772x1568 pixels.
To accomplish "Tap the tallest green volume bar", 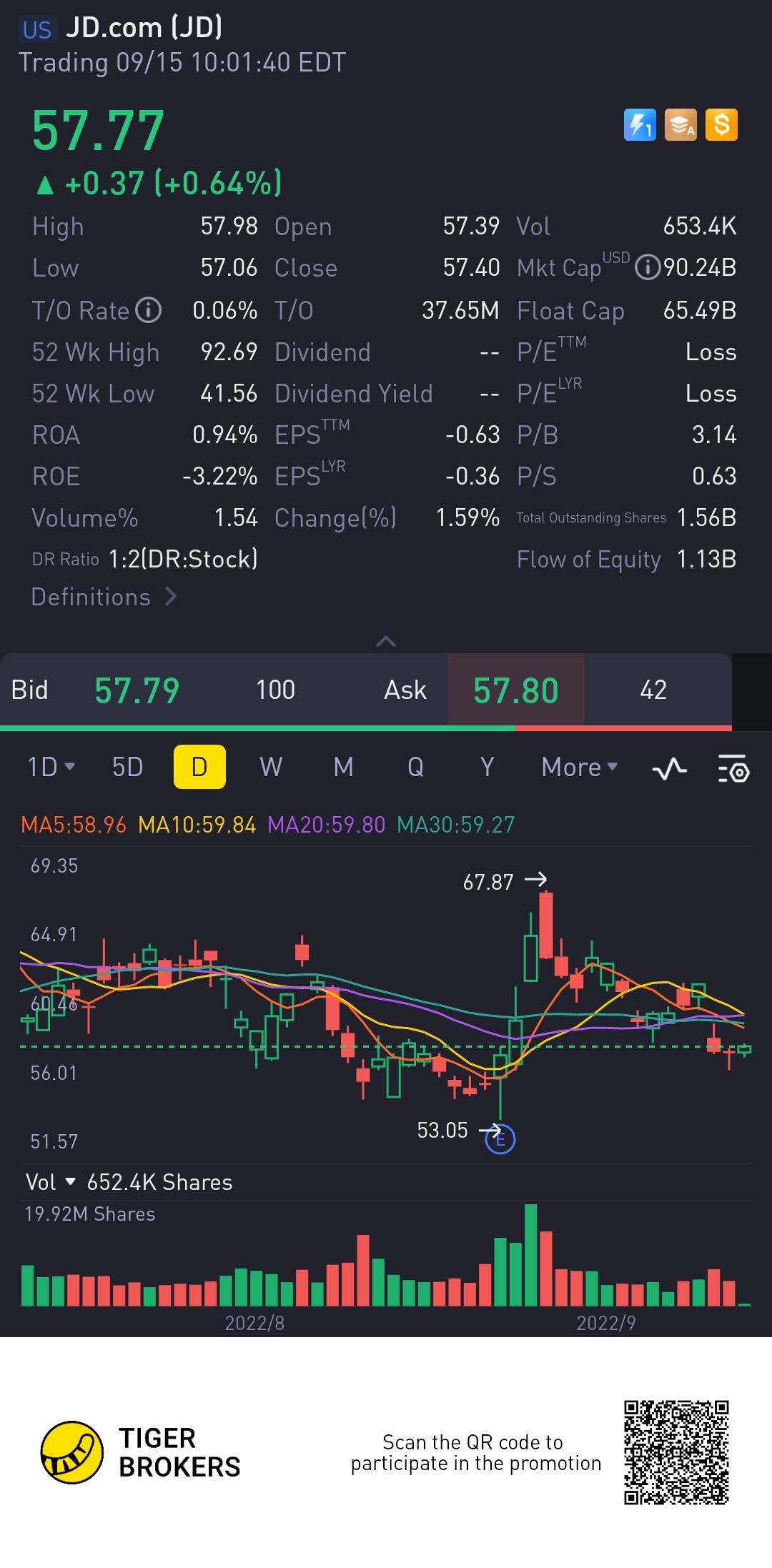I will coord(530,1255).
